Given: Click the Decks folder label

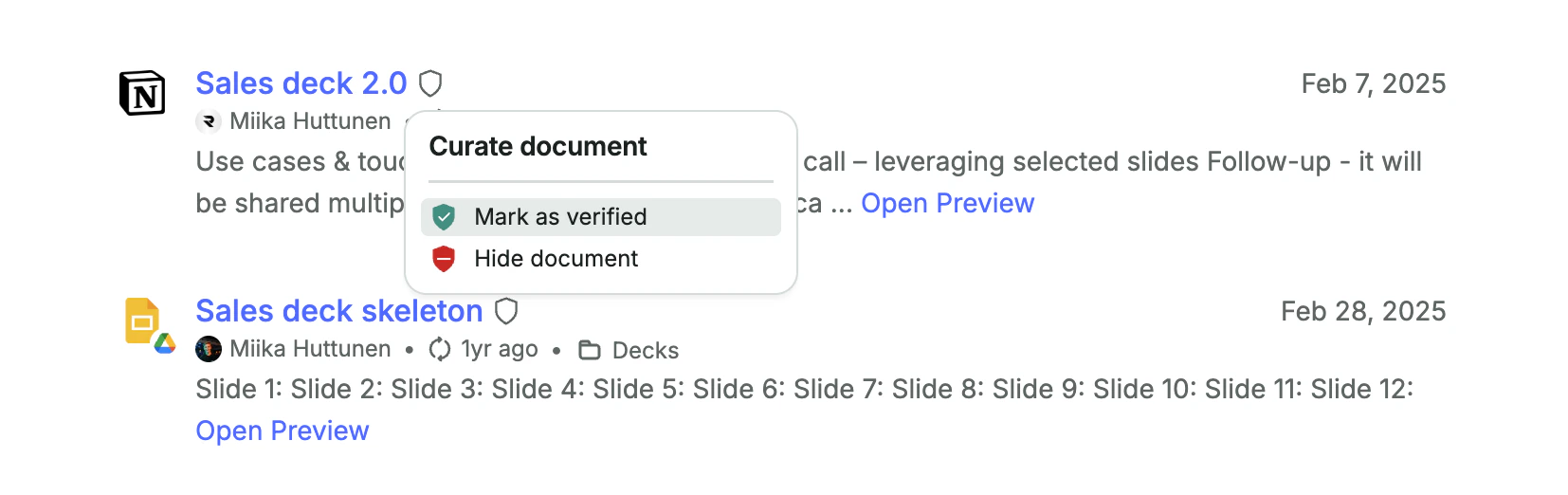Looking at the screenshot, I should (645, 351).
